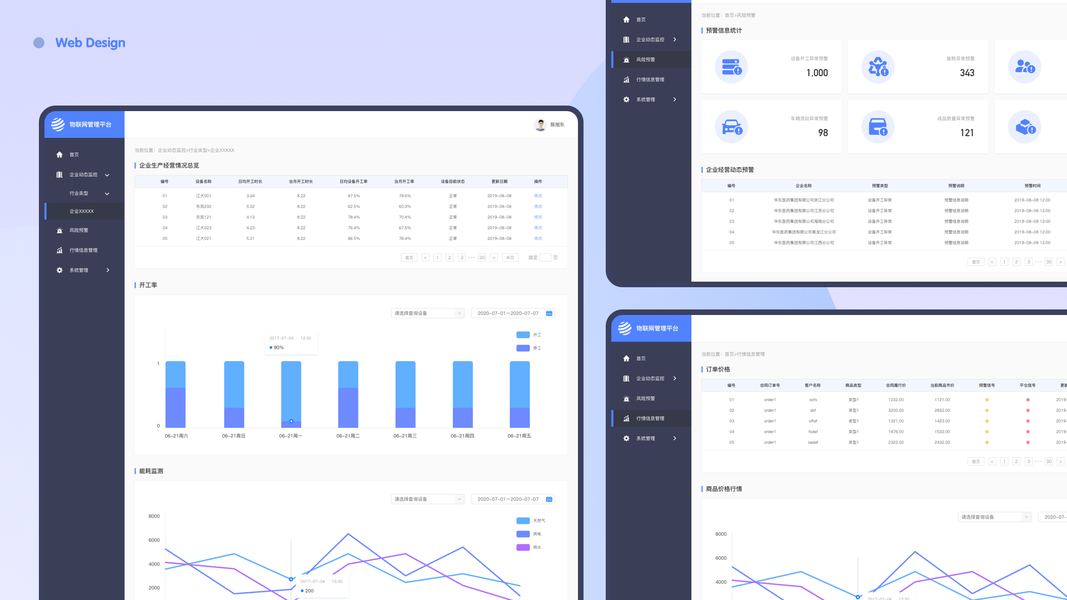Click row 04 company name in 企业经营动态预警 table
This screenshot has height=600, width=1067.
pos(804,232)
